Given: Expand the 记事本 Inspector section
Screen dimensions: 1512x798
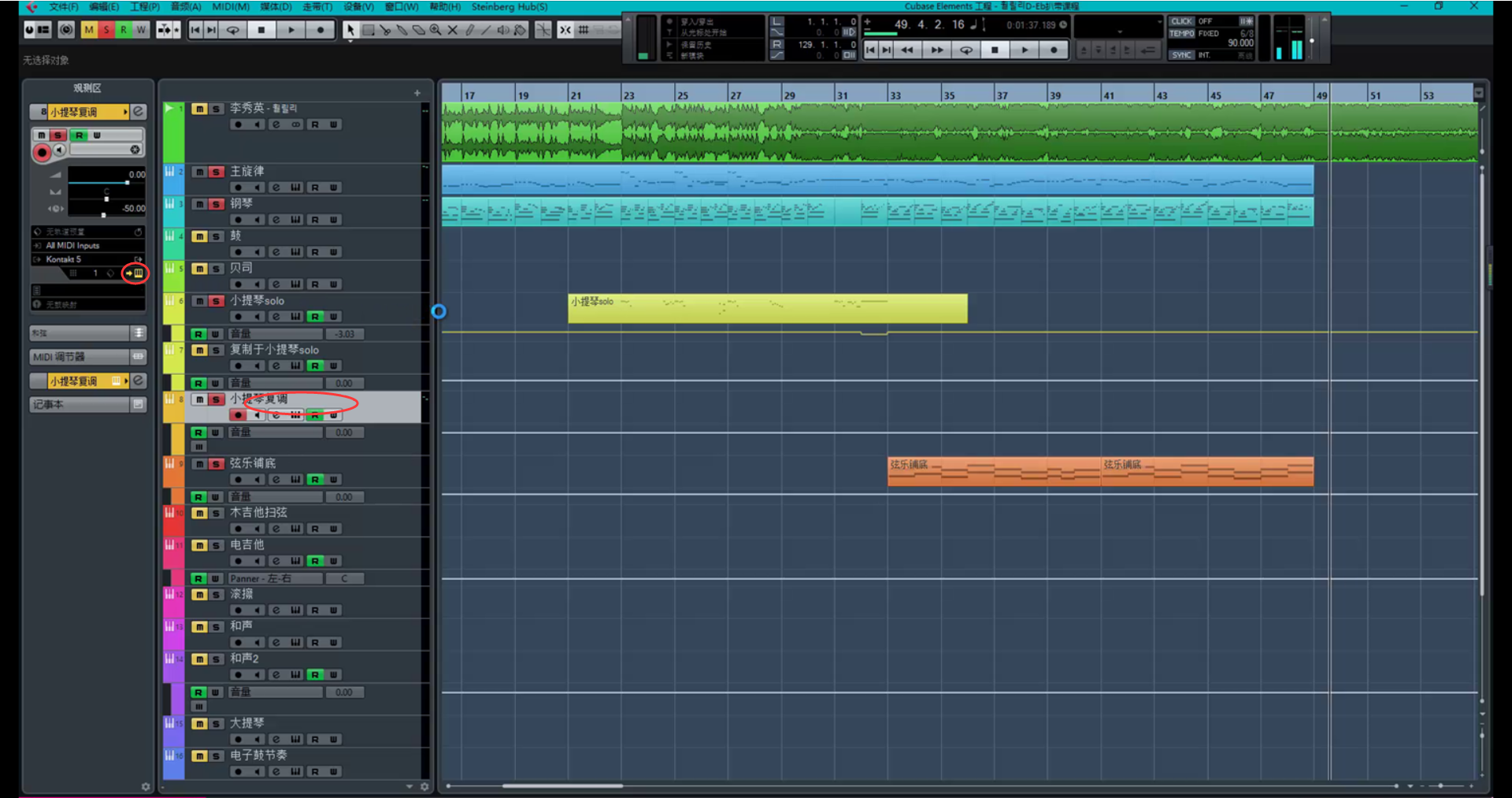Looking at the screenshot, I should tap(87, 404).
